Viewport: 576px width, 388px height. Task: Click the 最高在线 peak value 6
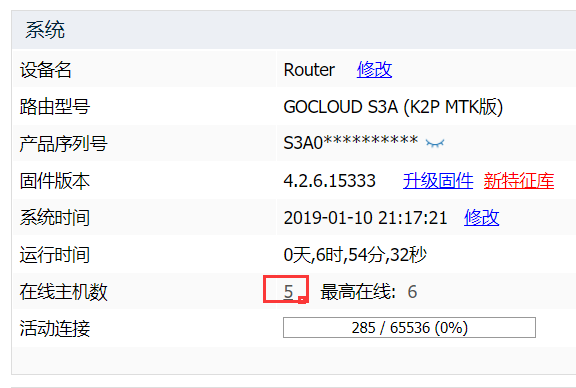tap(412, 292)
